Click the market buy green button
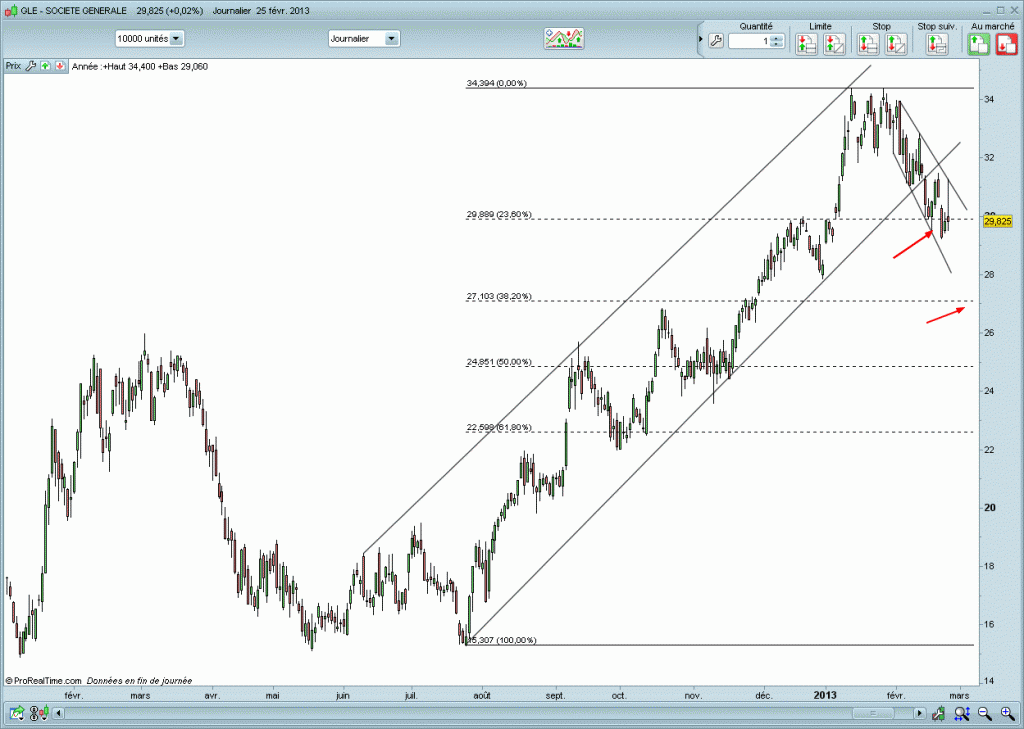Image resolution: width=1024 pixels, height=729 pixels. pos(978,43)
